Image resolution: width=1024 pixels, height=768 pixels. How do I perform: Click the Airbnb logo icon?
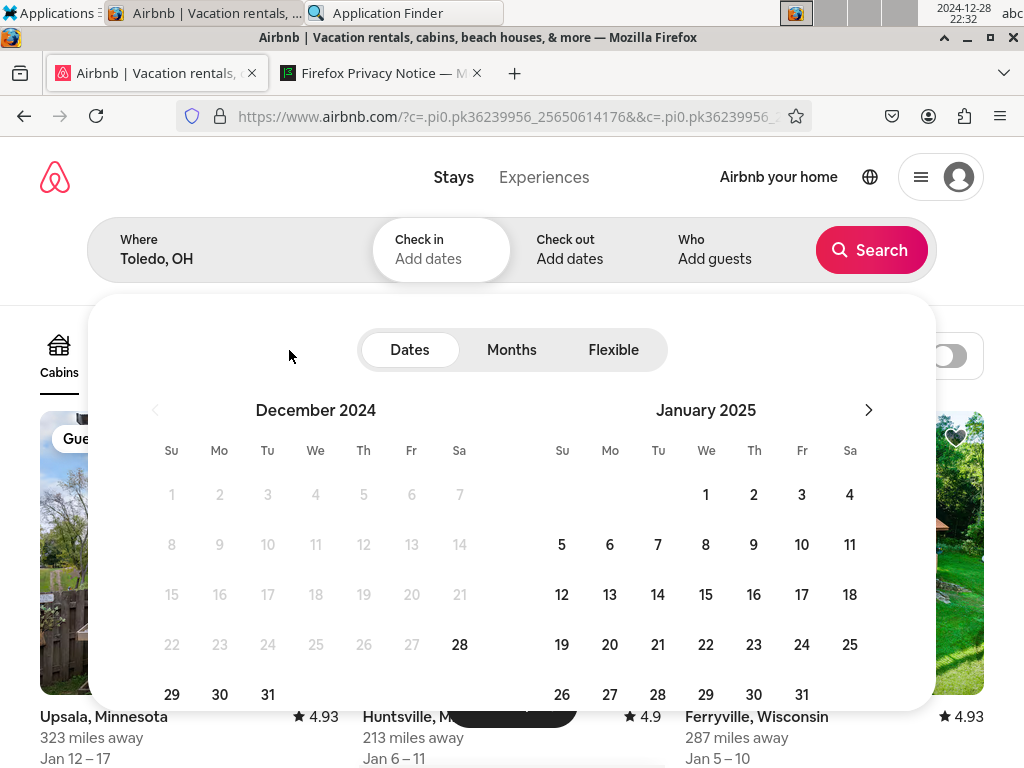tap(55, 177)
